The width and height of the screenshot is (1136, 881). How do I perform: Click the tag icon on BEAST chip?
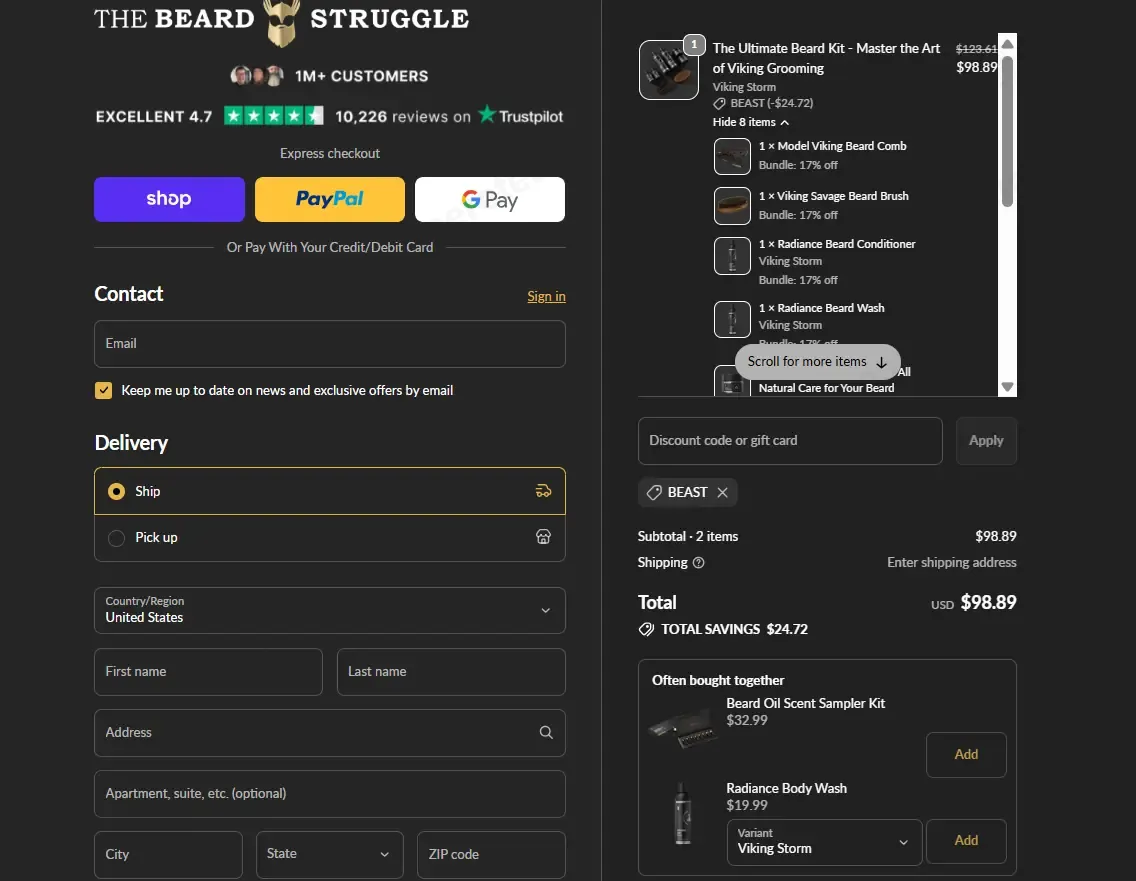point(654,493)
